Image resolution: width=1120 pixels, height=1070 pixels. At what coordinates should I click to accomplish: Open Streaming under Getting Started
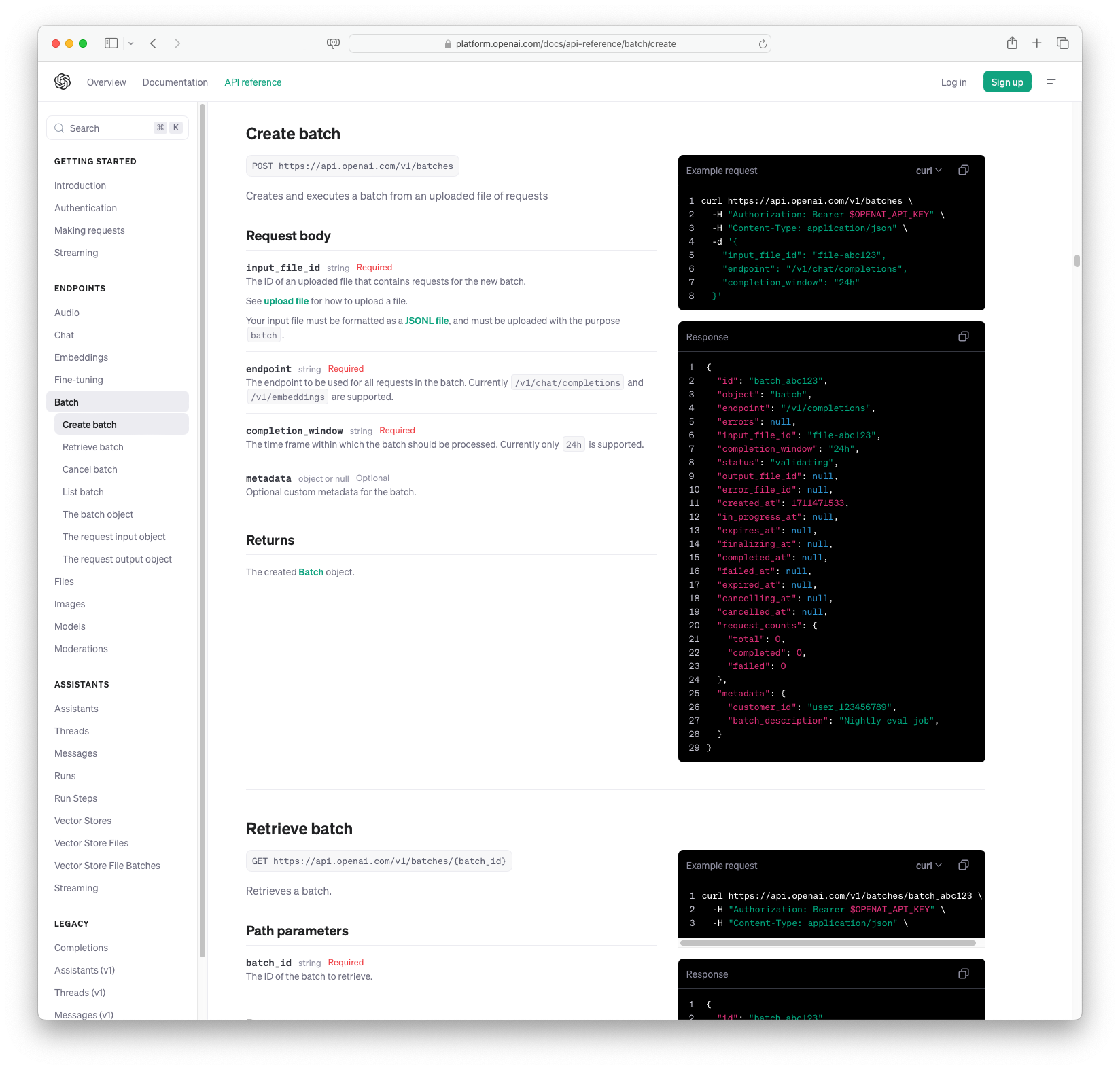tap(76, 253)
